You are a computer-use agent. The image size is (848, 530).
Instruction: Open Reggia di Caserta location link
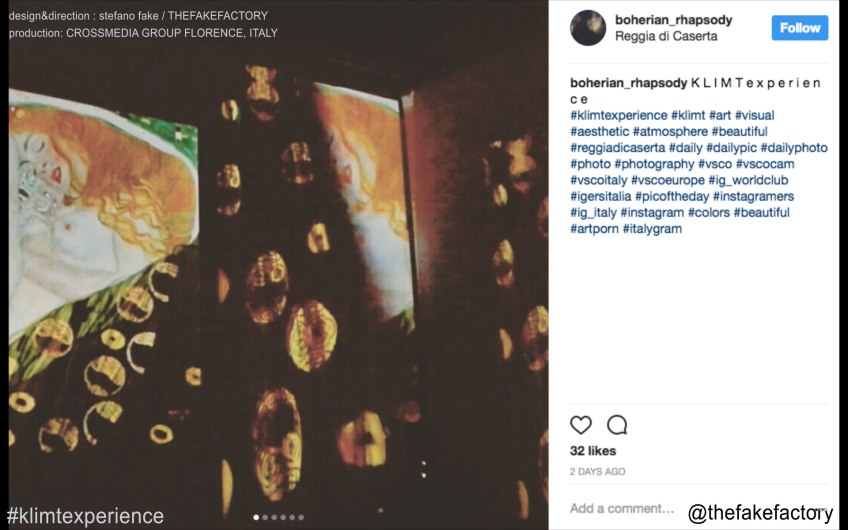tap(666, 36)
